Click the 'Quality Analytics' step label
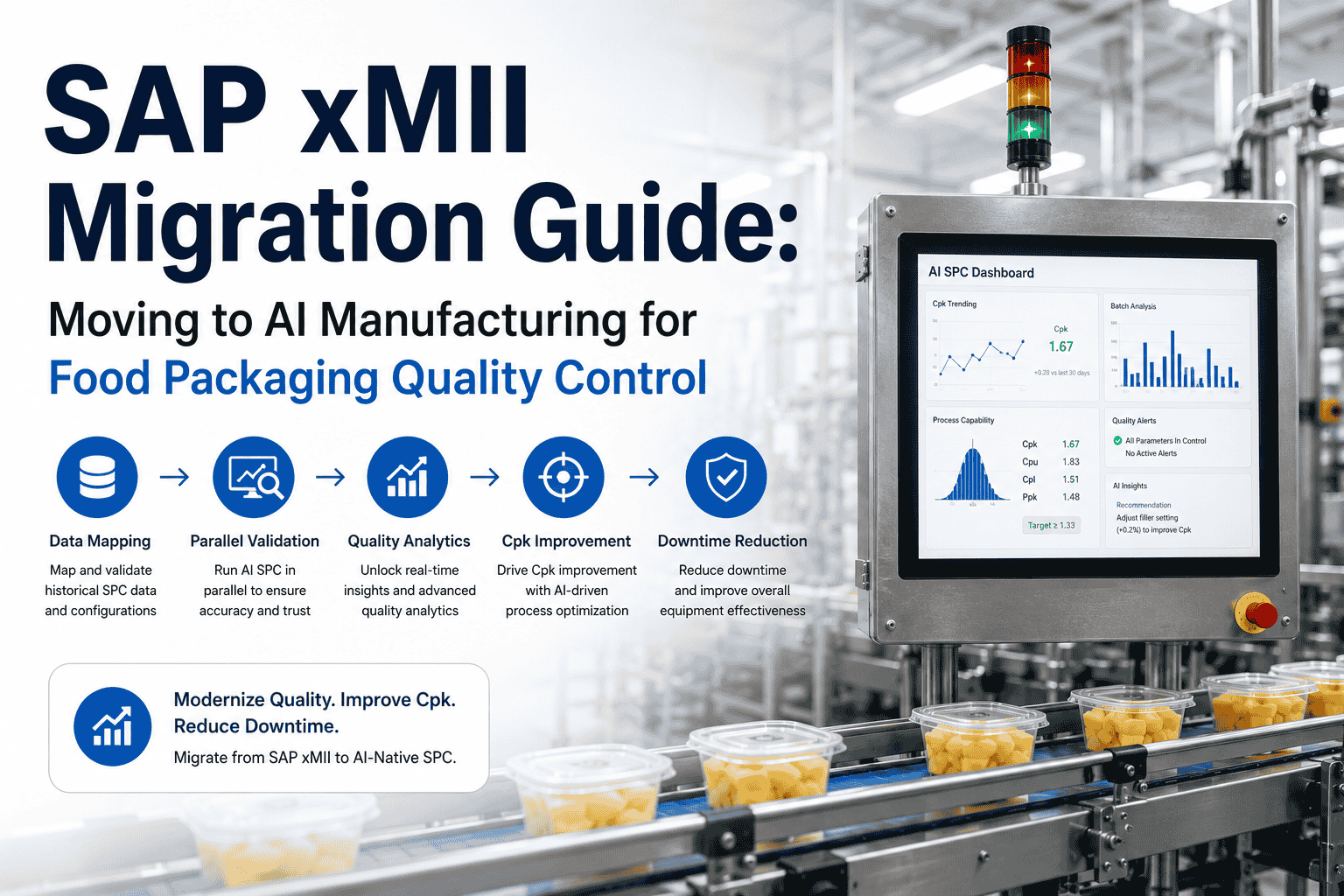The width and height of the screenshot is (1344, 896). 409,542
